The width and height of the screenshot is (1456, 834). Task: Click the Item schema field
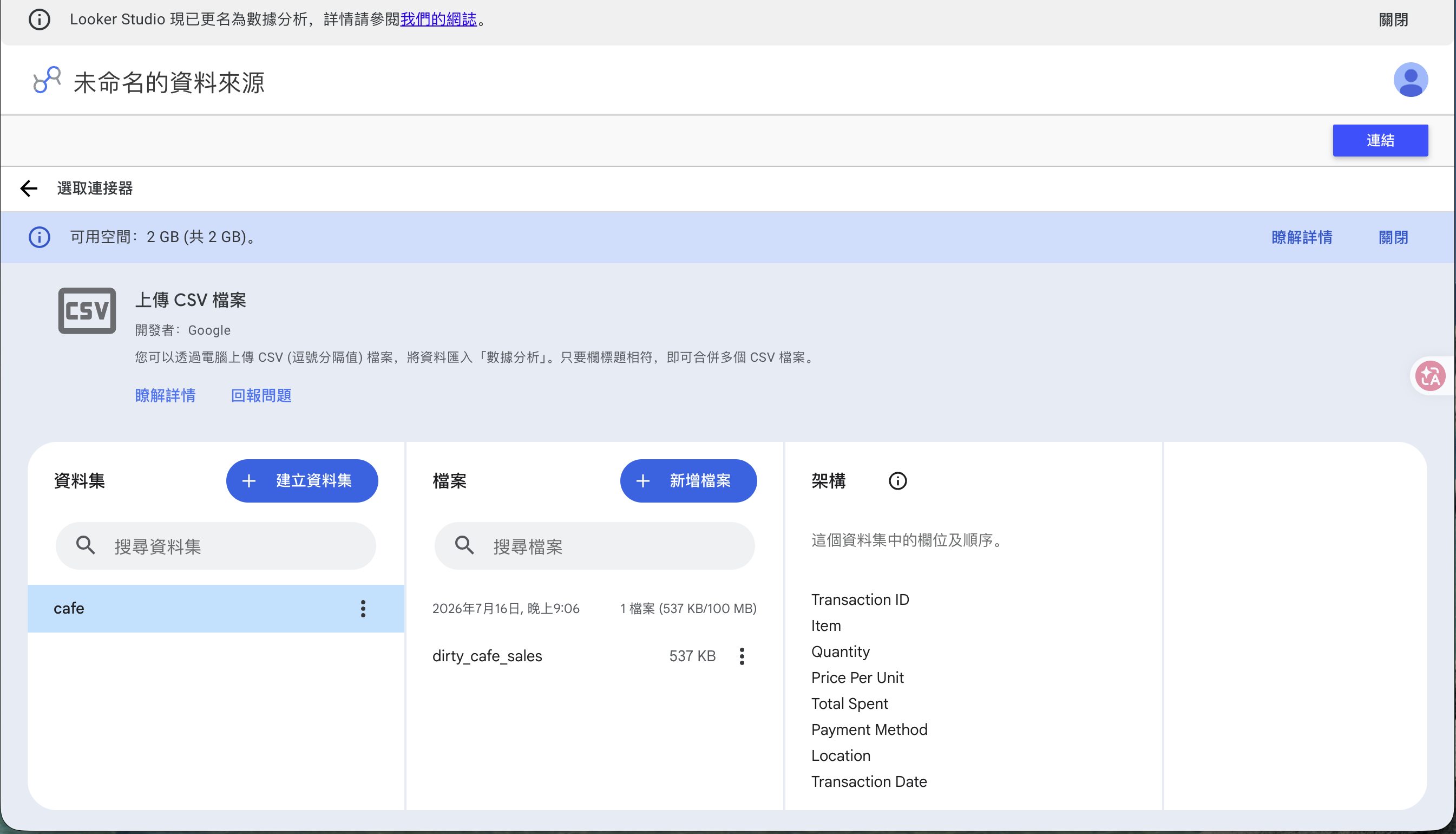point(825,625)
